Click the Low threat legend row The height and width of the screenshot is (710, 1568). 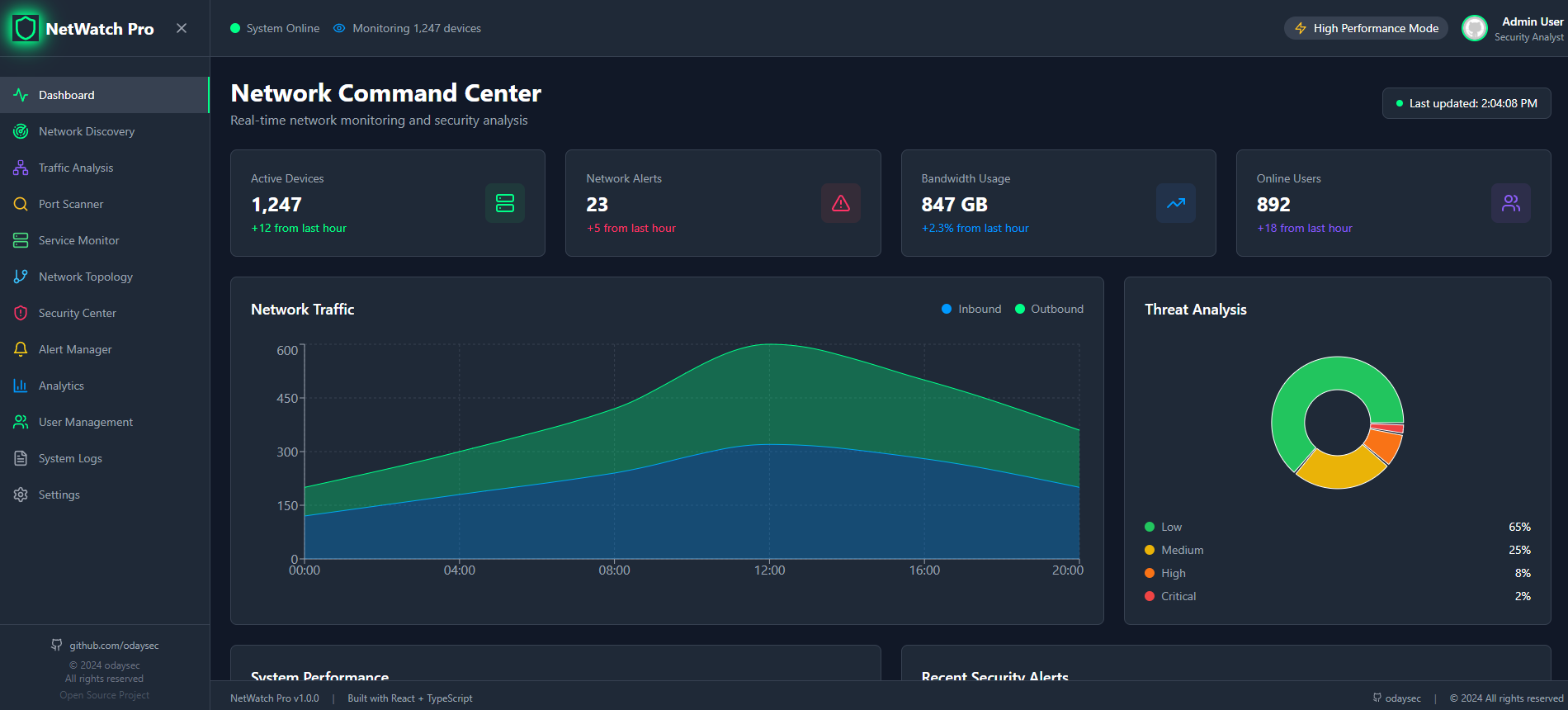coord(1338,527)
